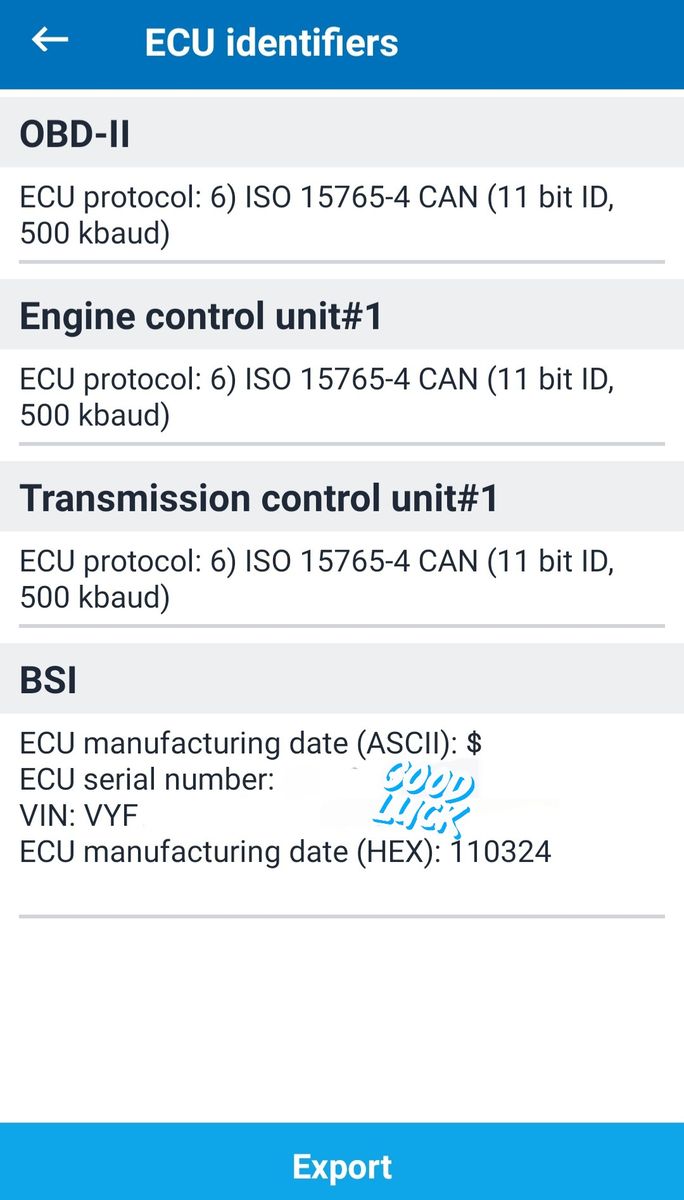Select the OBD-II section header

pyautogui.click(x=75, y=134)
